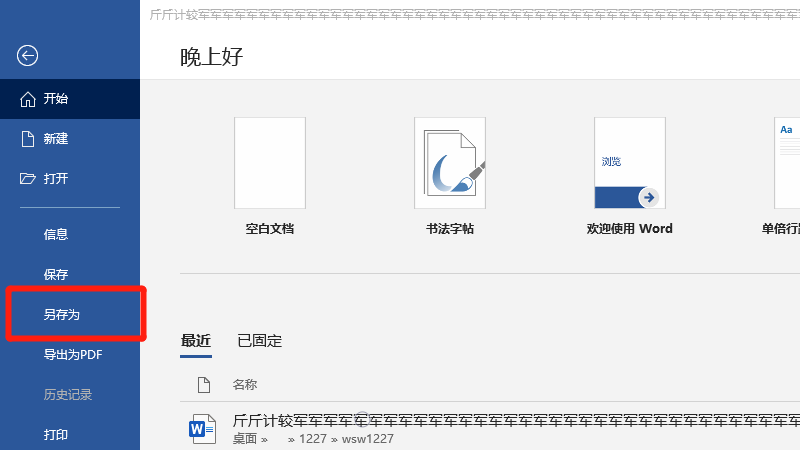Go to the 打印 print page
Viewport: 800px width, 450px height.
[56, 434]
